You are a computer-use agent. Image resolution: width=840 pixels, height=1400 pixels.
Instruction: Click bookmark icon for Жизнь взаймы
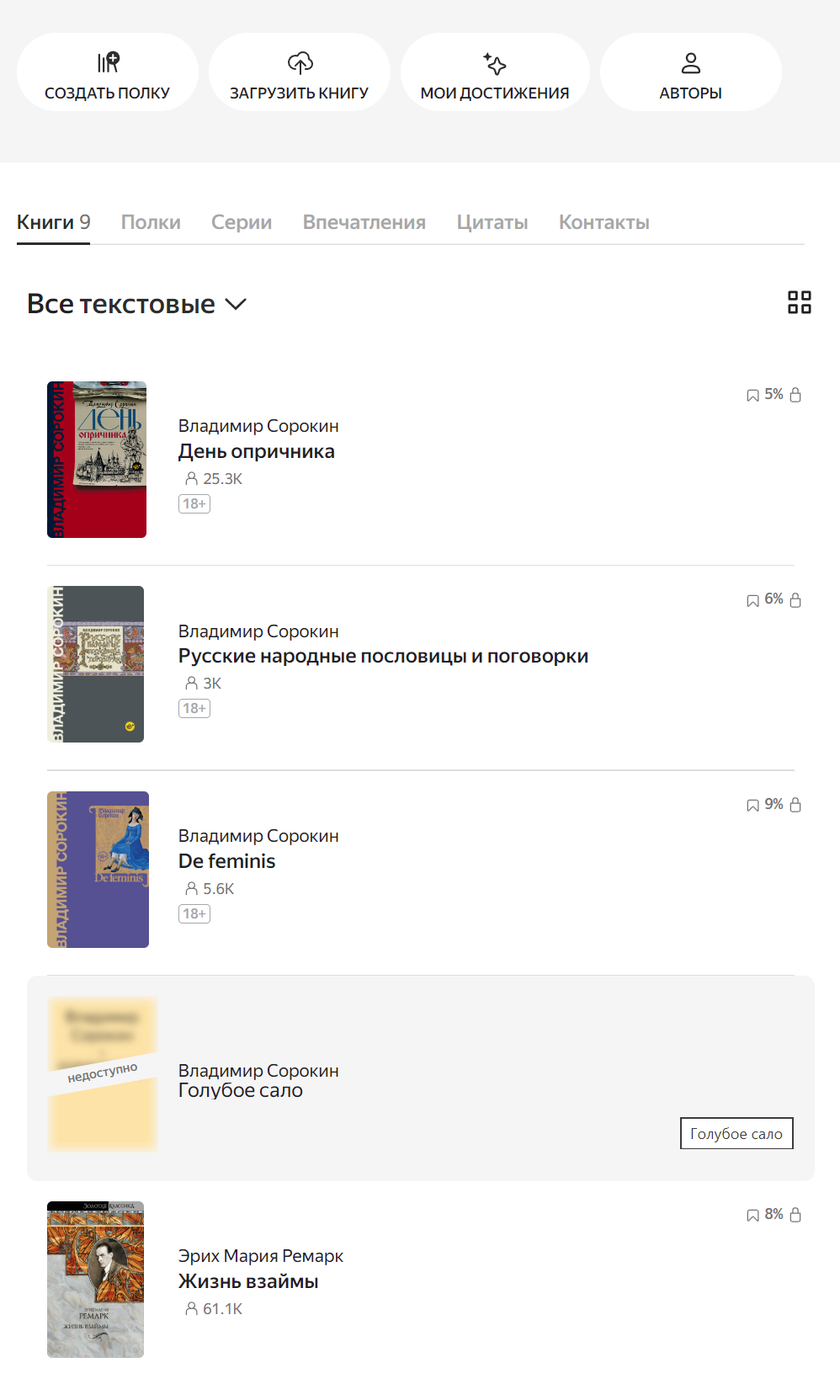click(752, 1215)
